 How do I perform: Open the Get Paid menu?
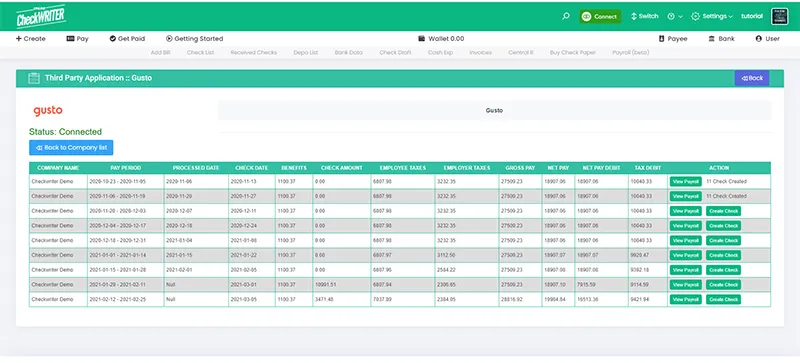pyautogui.click(x=127, y=38)
